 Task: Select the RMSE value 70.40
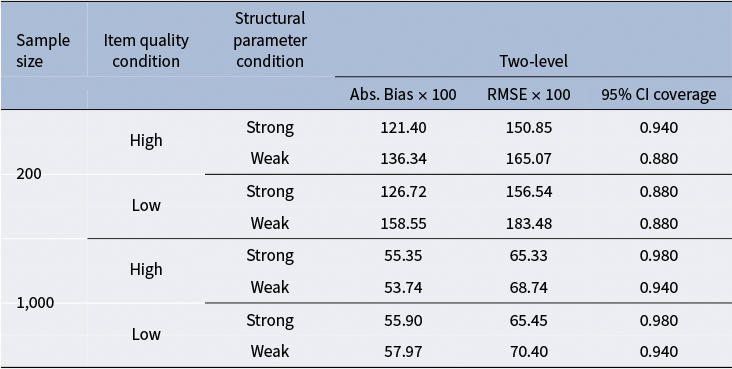tap(528, 352)
